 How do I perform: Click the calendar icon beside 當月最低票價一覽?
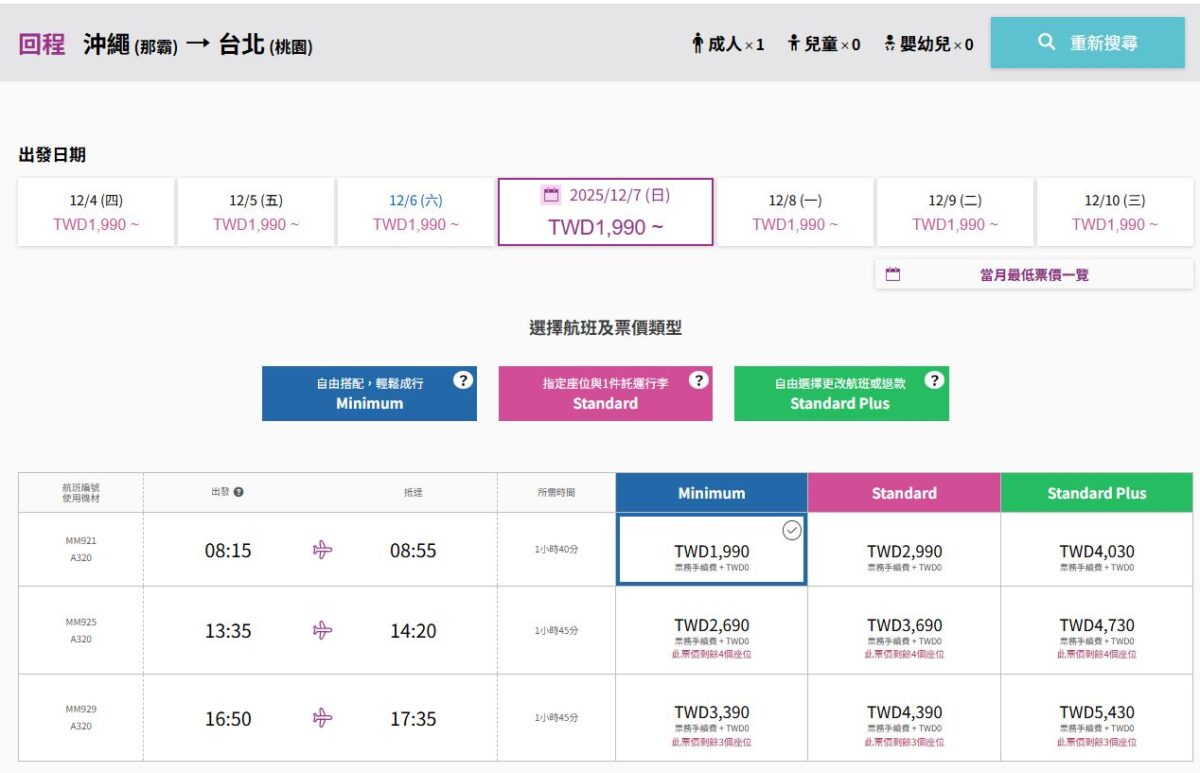pyautogui.click(x=893, y=274)
